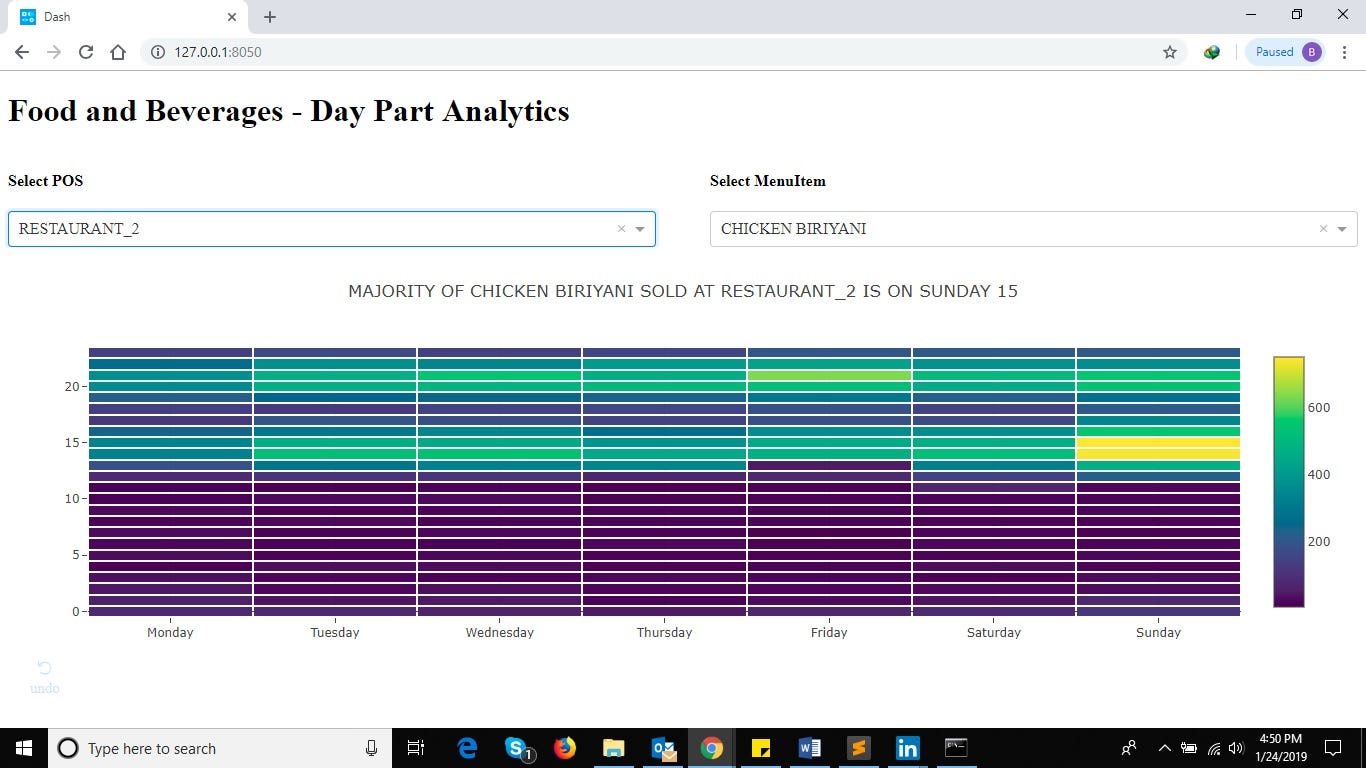Open the Chrome three-dot menu

[1344, 52]
